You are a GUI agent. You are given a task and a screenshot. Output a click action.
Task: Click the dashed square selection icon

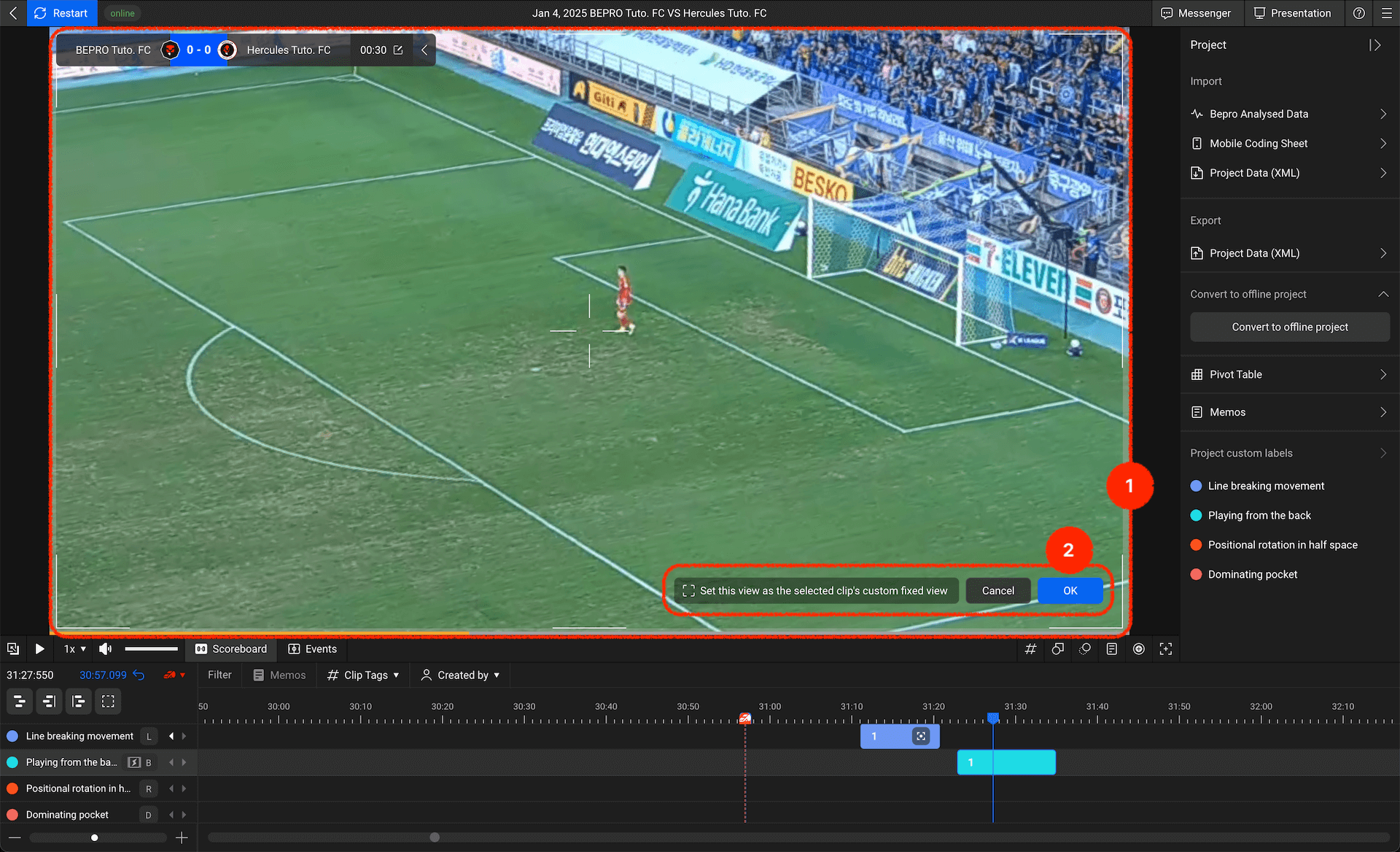tap(108, 702)
